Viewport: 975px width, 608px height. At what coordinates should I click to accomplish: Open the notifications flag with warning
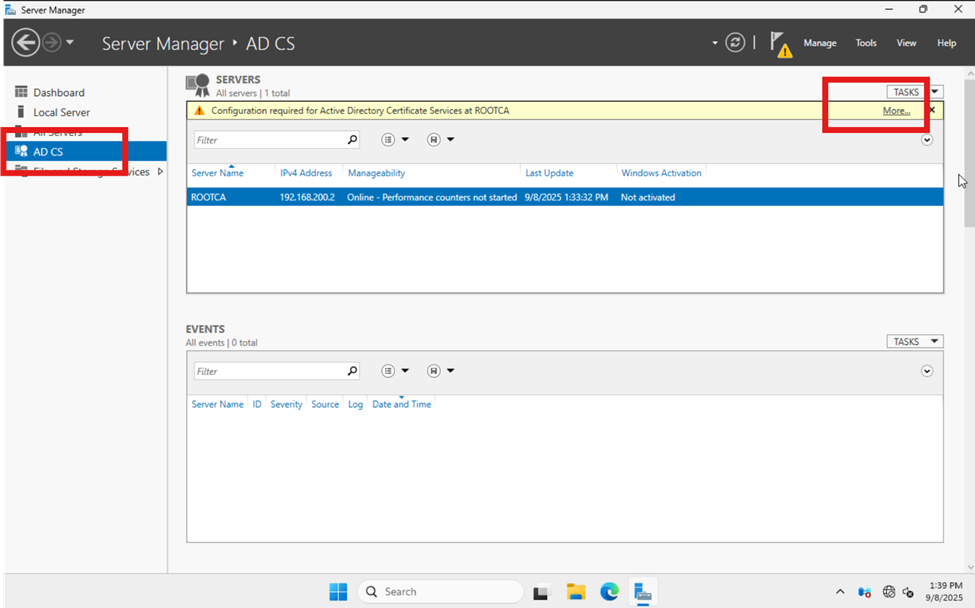coord(780,44)
